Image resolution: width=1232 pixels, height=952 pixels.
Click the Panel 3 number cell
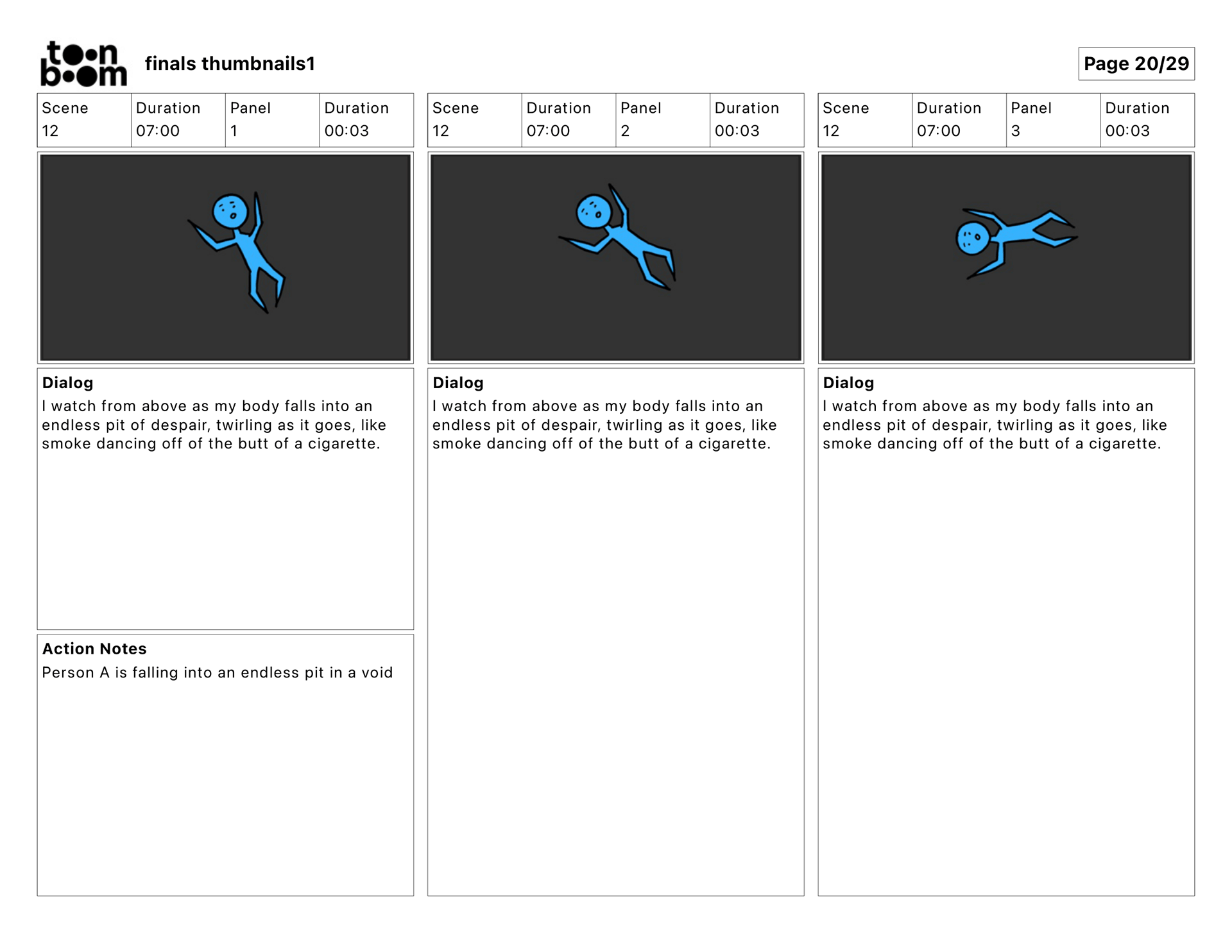point(1052,120)
